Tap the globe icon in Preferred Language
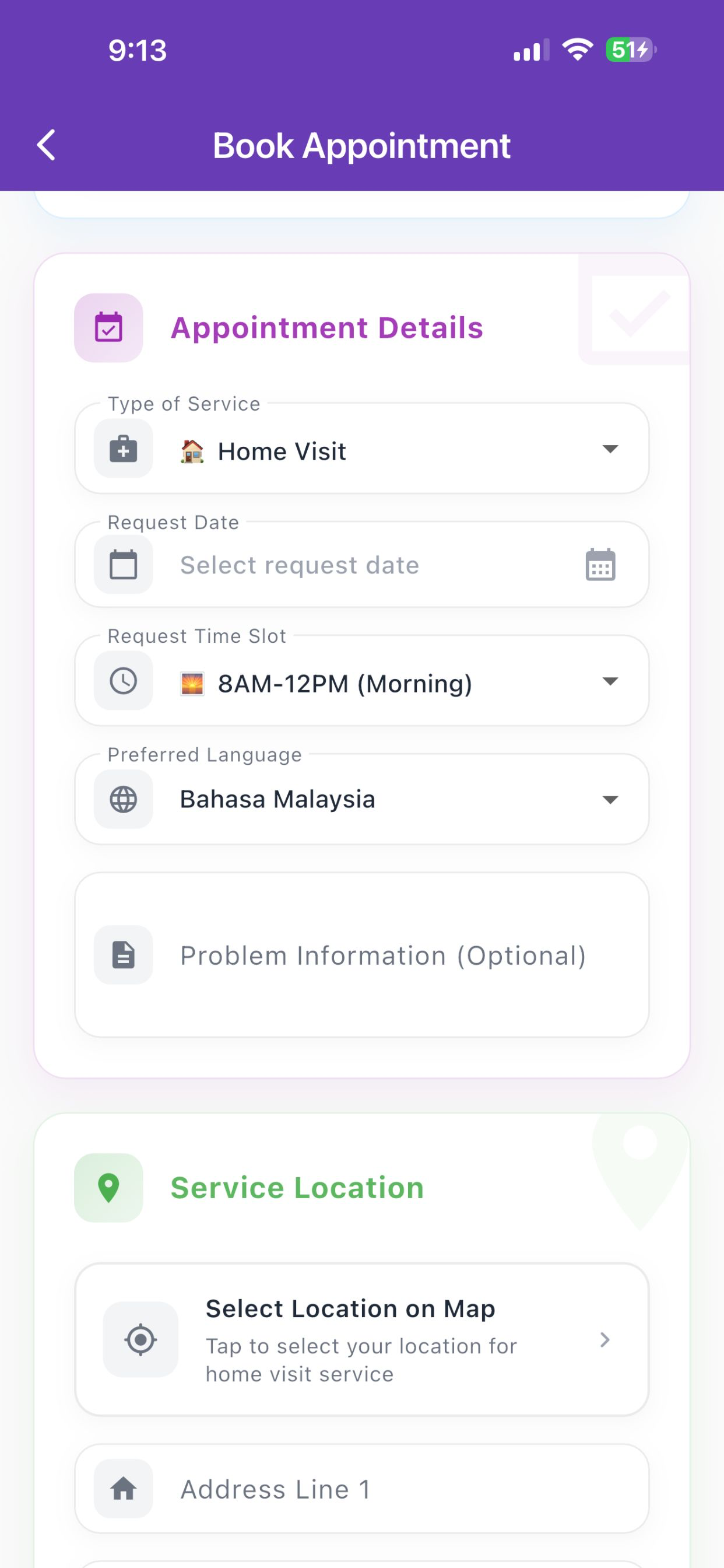 (124, 799)
